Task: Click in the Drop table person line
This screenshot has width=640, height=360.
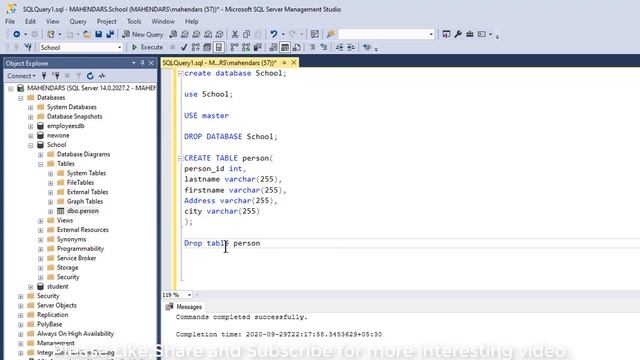Action: pyautogui.click(x=222, y=243)
